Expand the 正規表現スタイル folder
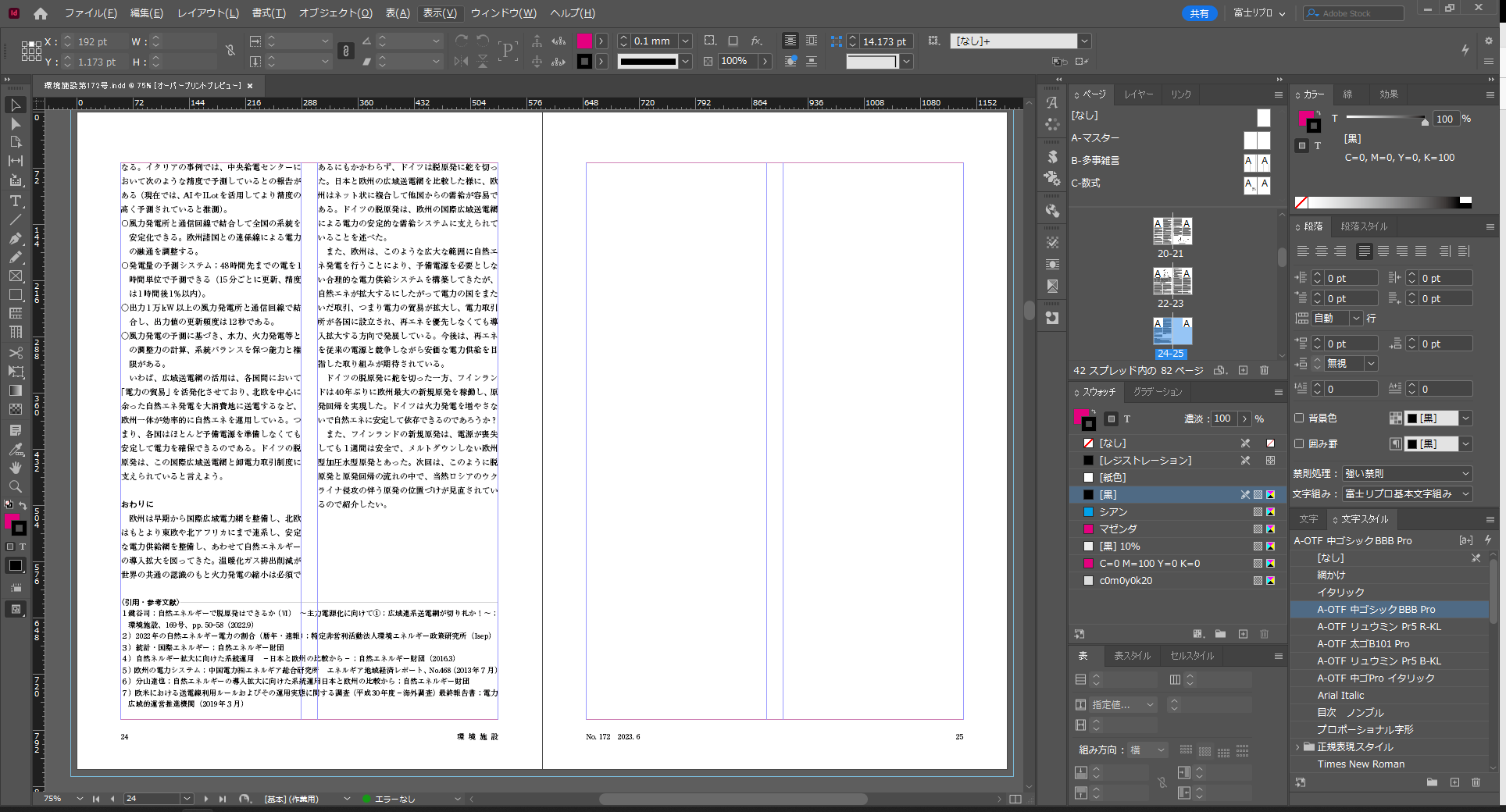 [1298, 747]
